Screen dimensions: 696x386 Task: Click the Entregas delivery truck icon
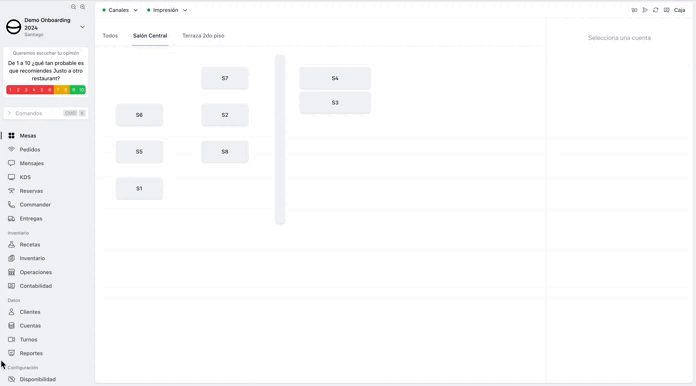point(12,218)
